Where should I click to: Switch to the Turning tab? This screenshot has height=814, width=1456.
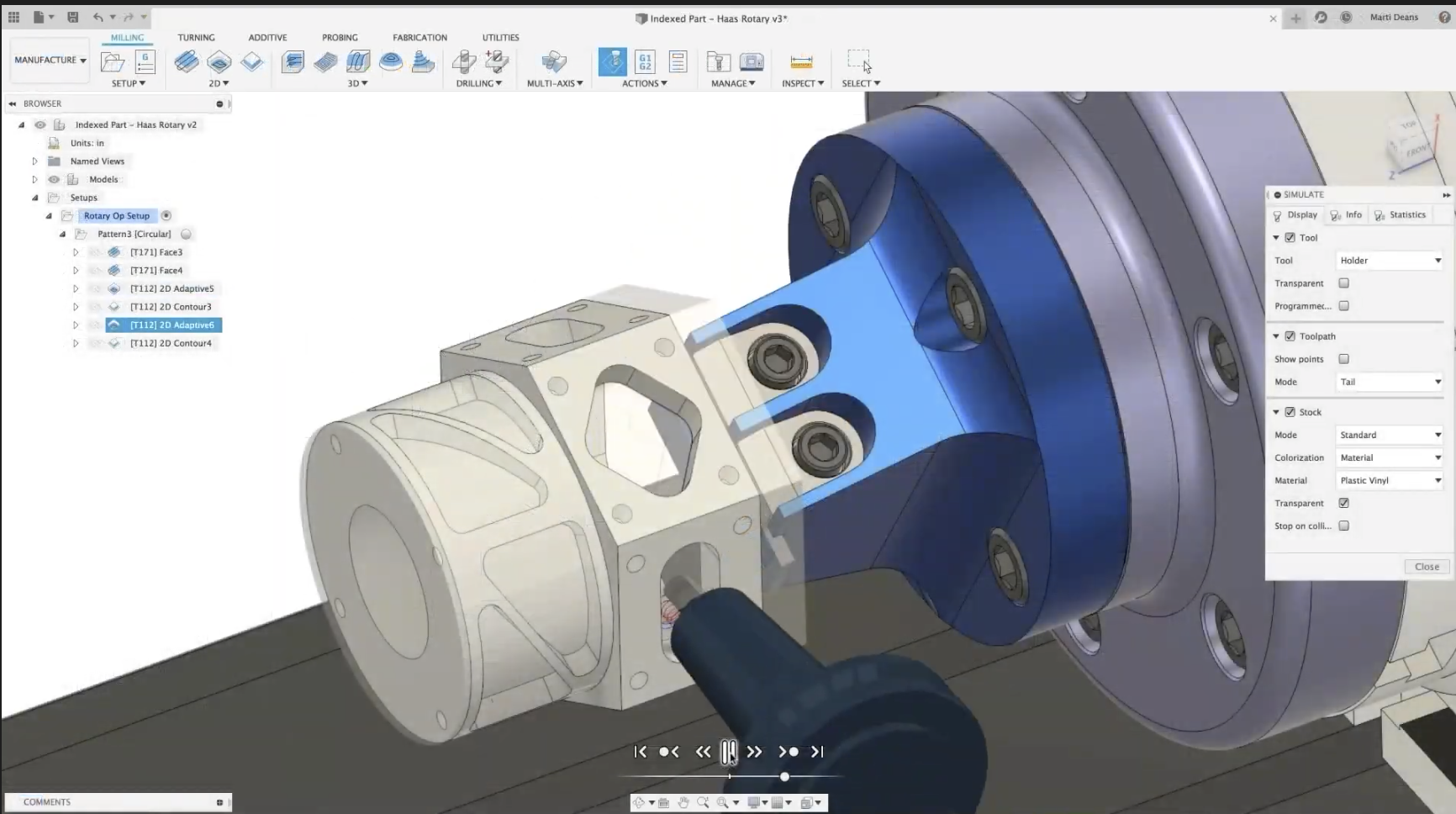(x=196, y=38)
